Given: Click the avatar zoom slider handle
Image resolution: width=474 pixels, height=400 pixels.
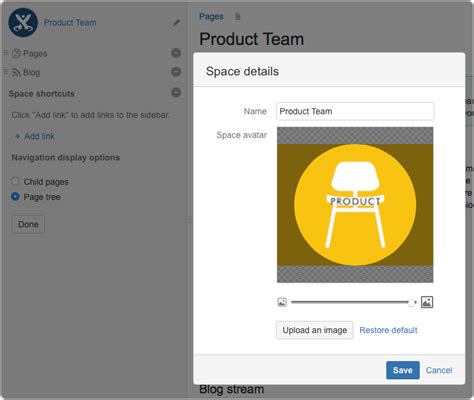Looking at the screenshot, I should (x=412, y=302).
